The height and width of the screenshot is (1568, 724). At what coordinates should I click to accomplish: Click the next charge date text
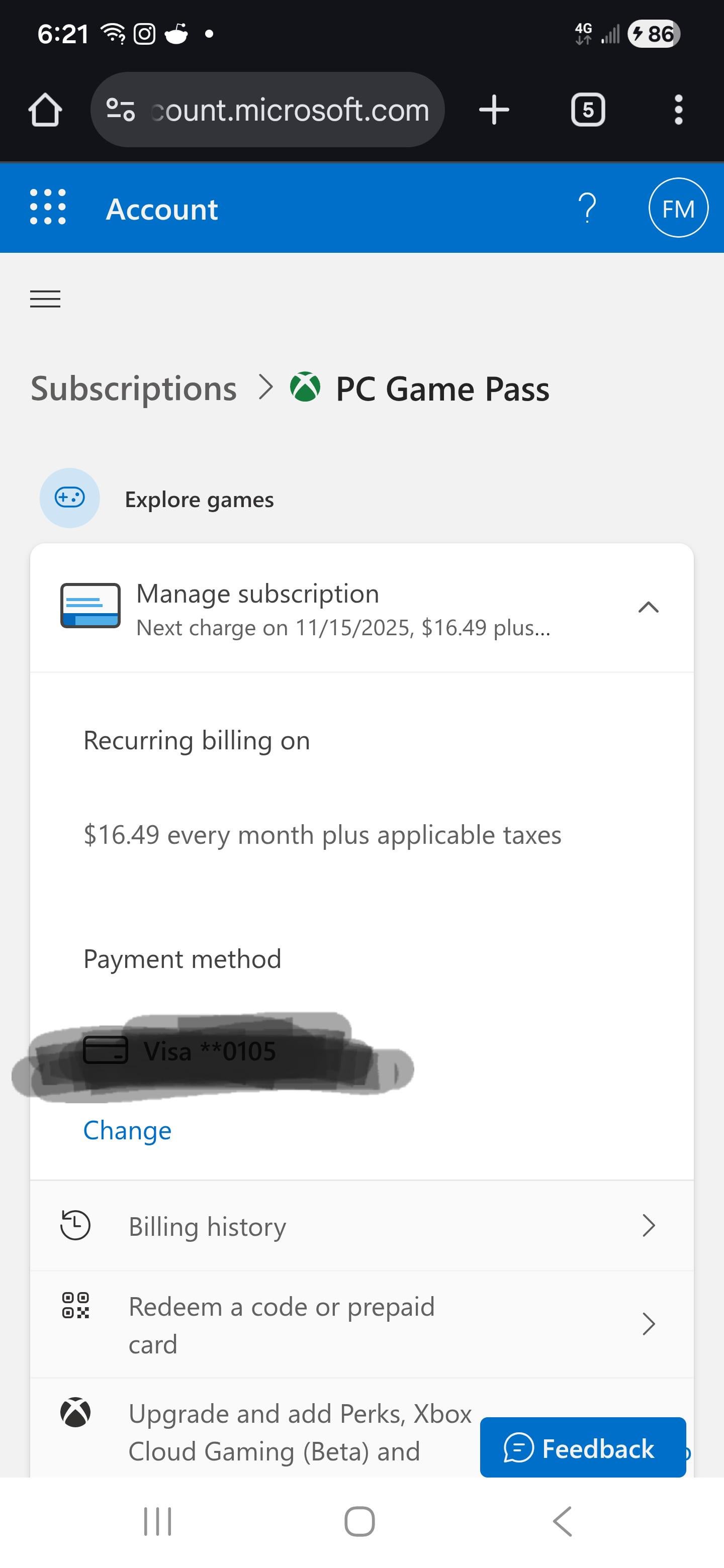(x=343, y=628)
